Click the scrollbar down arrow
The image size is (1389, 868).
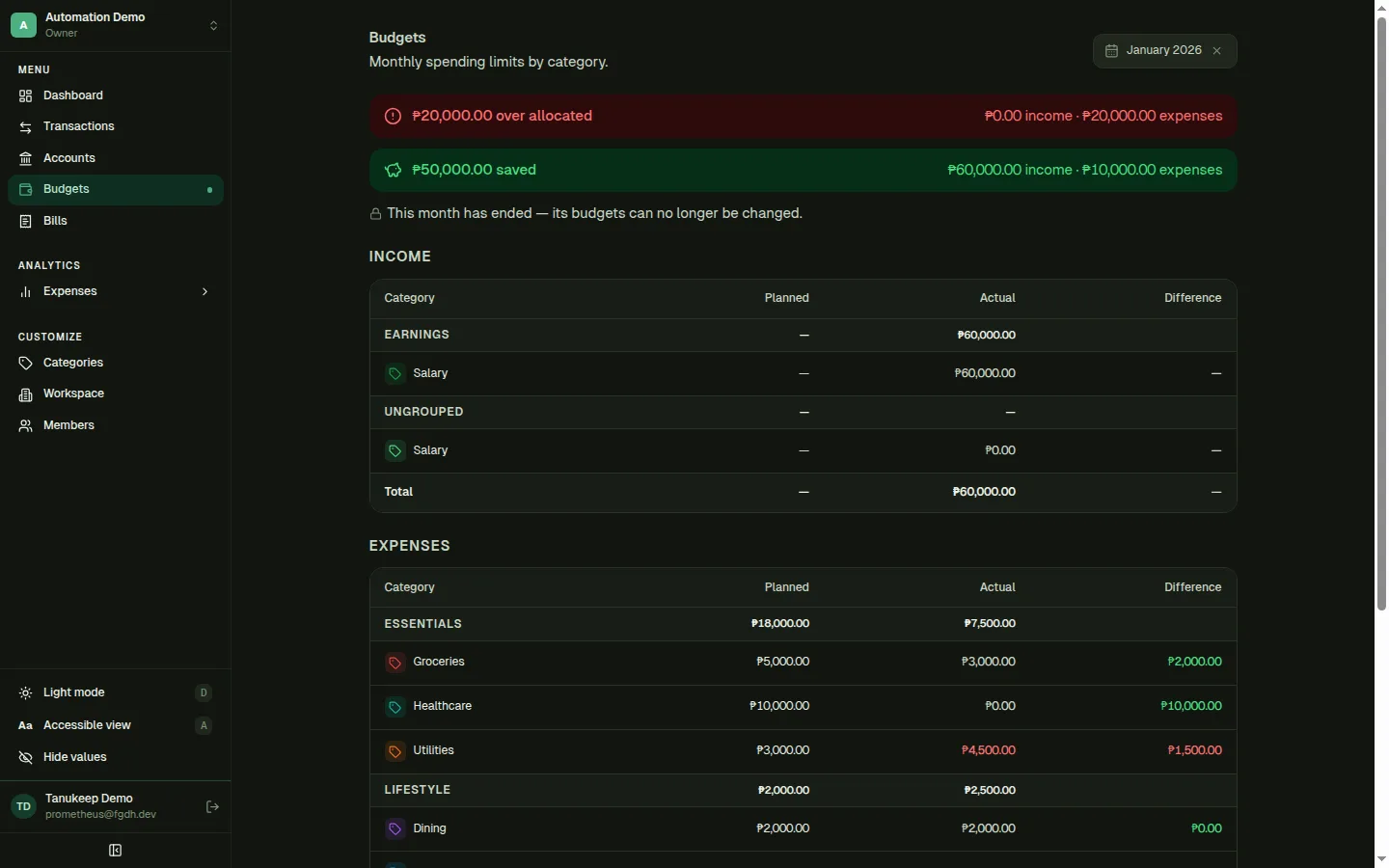click(1381, 859)
